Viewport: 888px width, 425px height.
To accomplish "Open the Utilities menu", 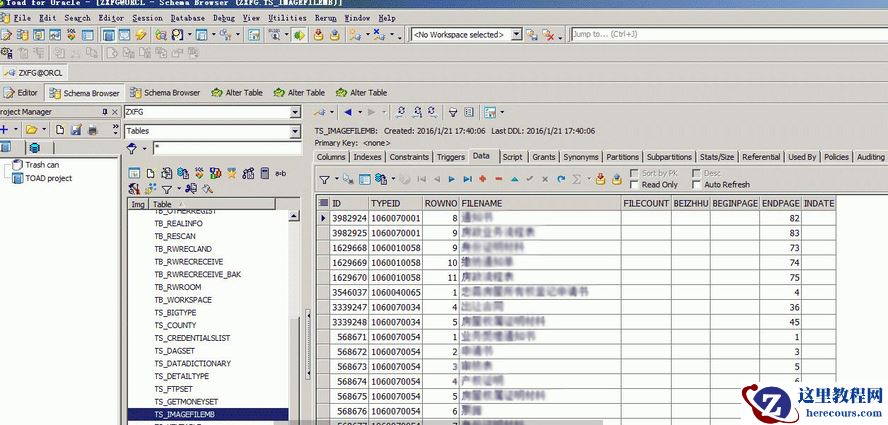I will pyautogui.click(x=287, y=18).
